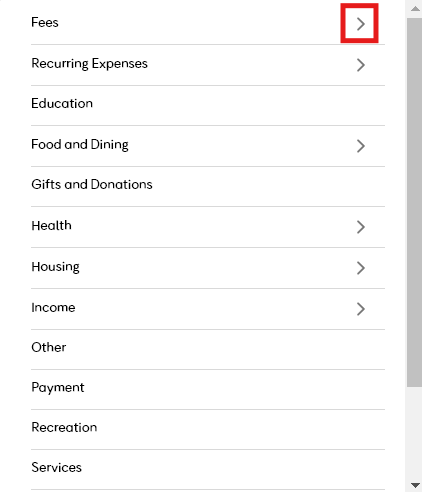
Task: Select Food and Dining category
Action: pyautogui.click(x=80, y=144)
